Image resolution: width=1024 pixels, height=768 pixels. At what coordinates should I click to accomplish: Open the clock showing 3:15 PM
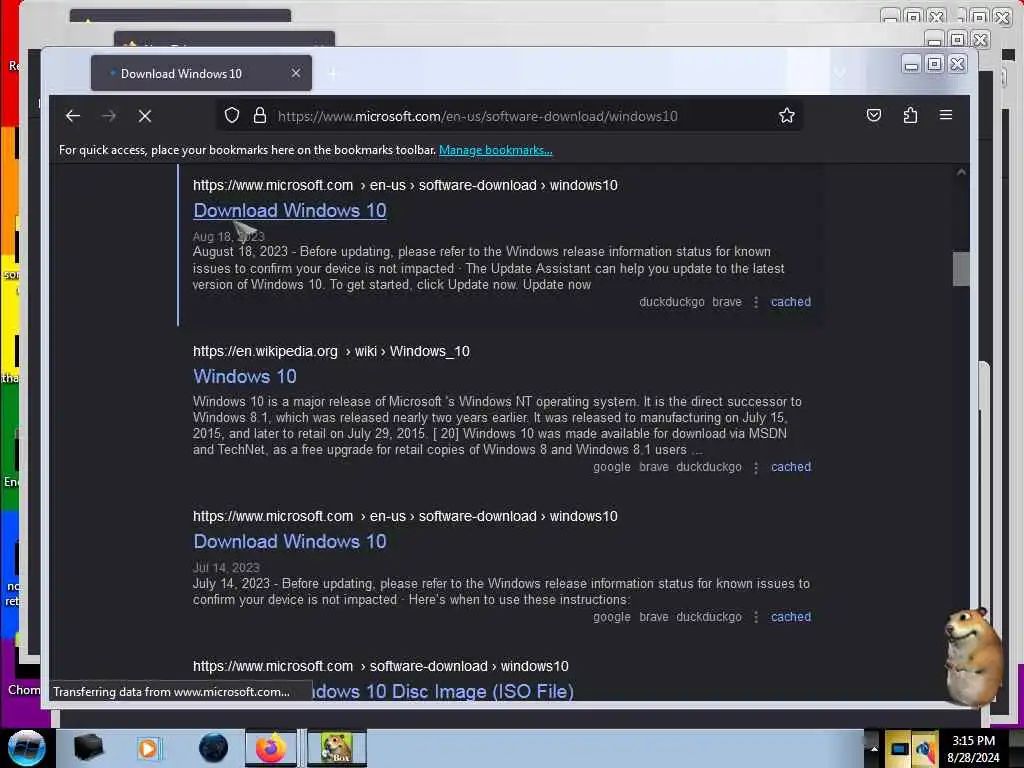point(973,749)
